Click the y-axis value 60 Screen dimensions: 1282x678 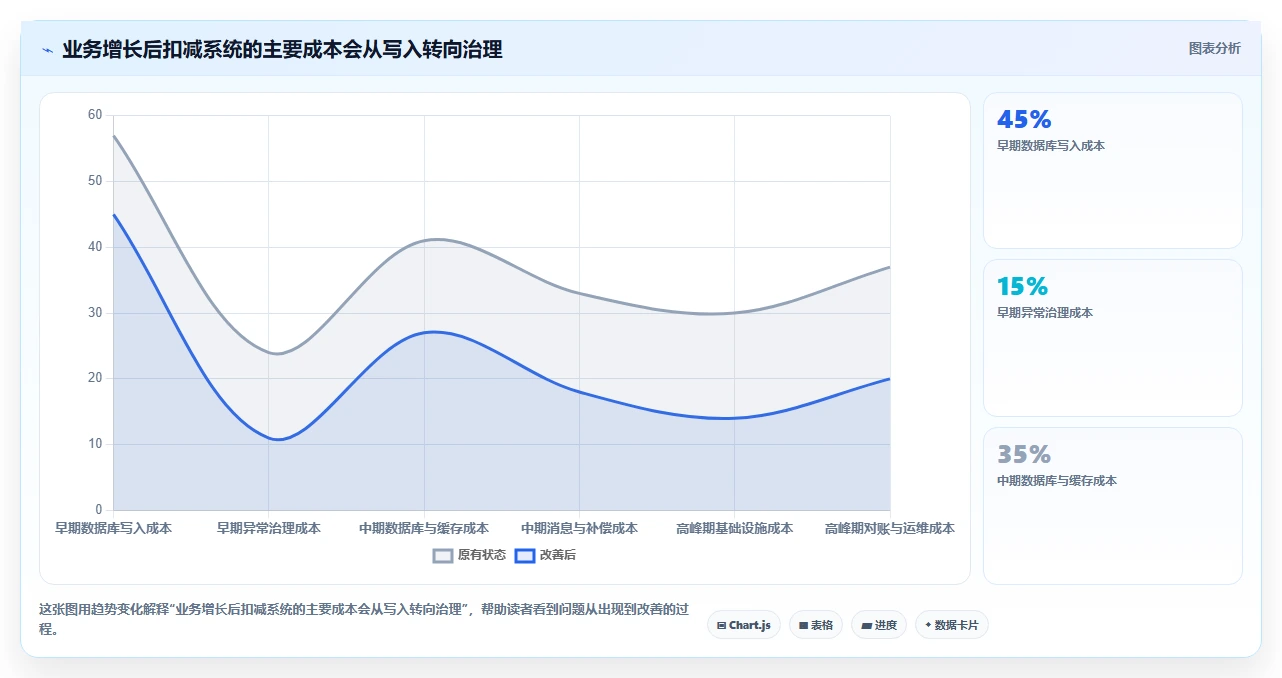95,115
